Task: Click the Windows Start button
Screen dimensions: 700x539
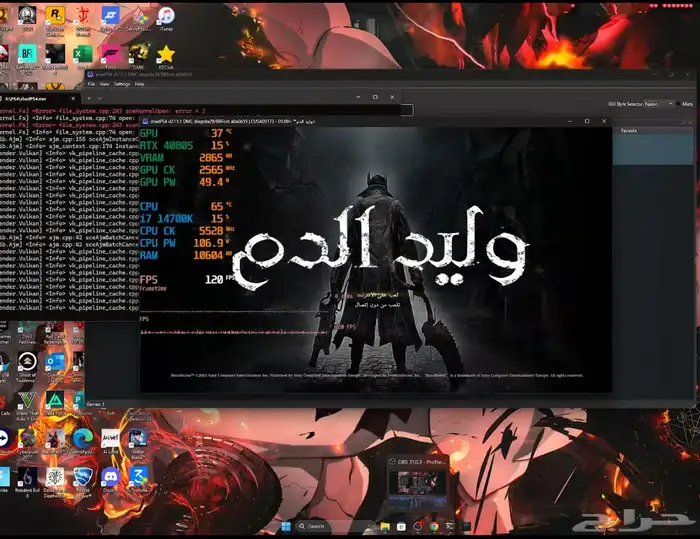Action: (x=286, y=526)
